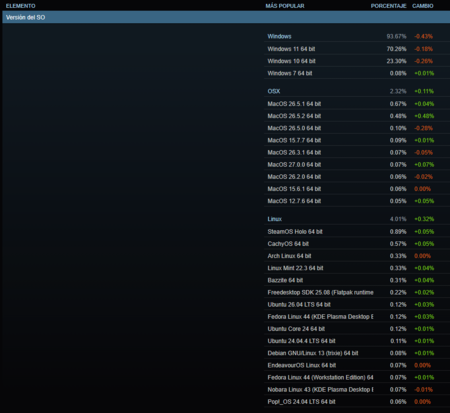Click the CAMBIO column header
Screen dimensions: 450x413
(x=423, y=6)
